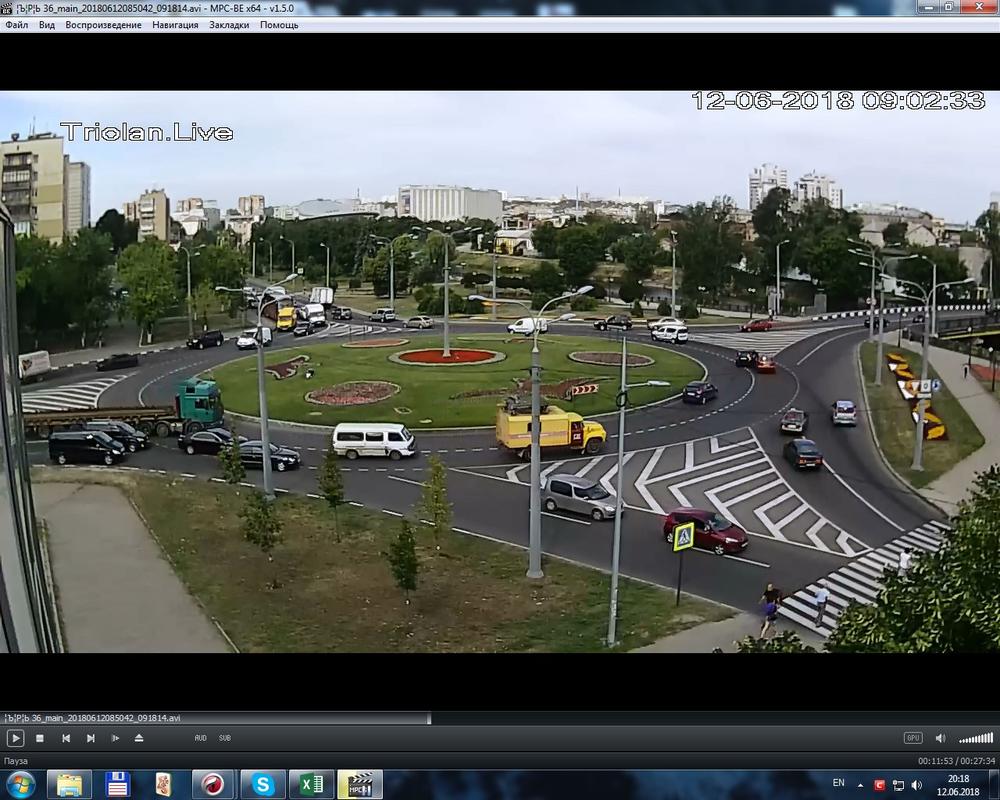
Task: Click the time counter 00:11:53 / 00:27:34
Action: tap(956, 761)
